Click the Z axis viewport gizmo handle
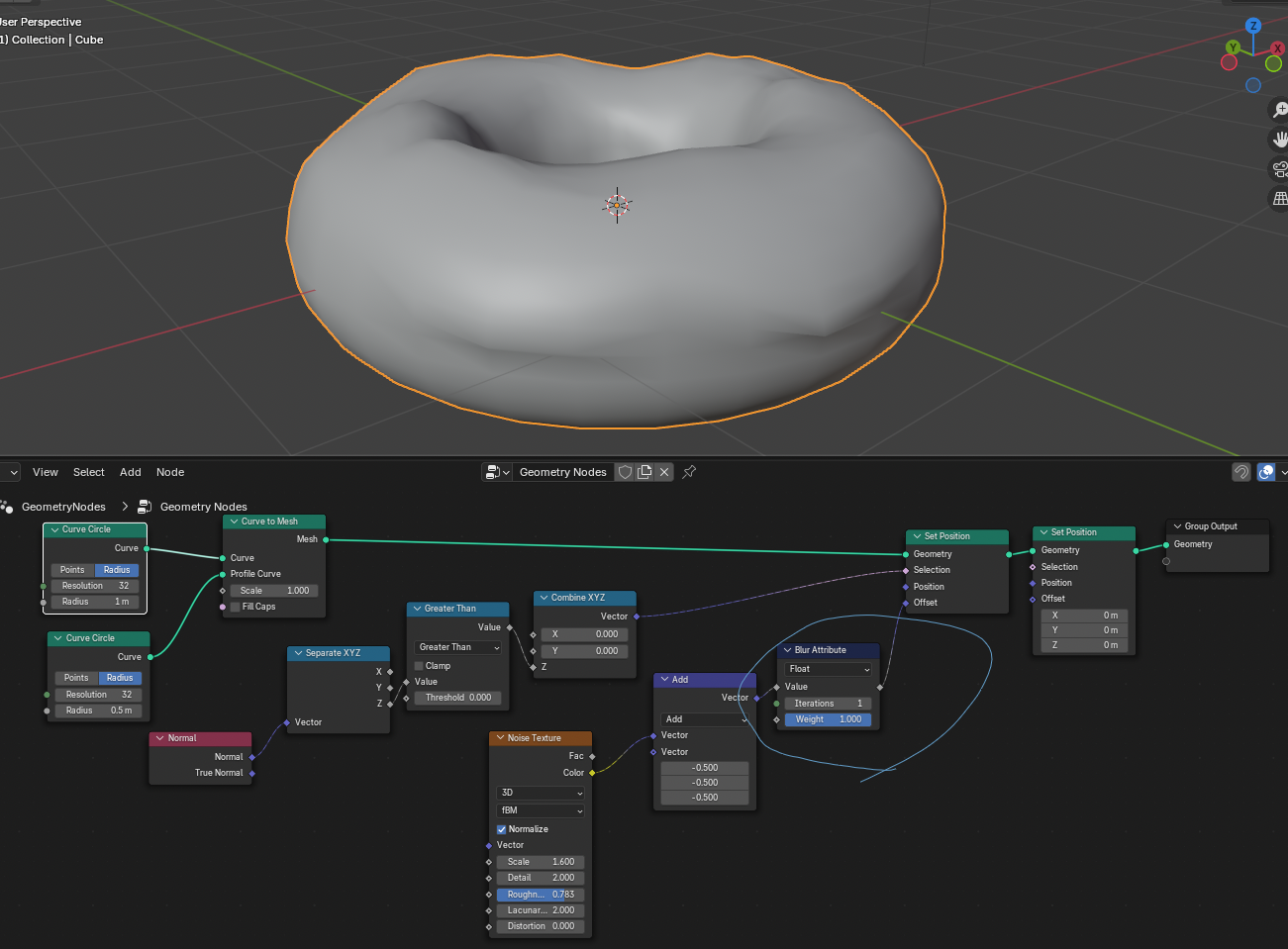This screenshot has height=949, width=1288. click(1253, 26)
